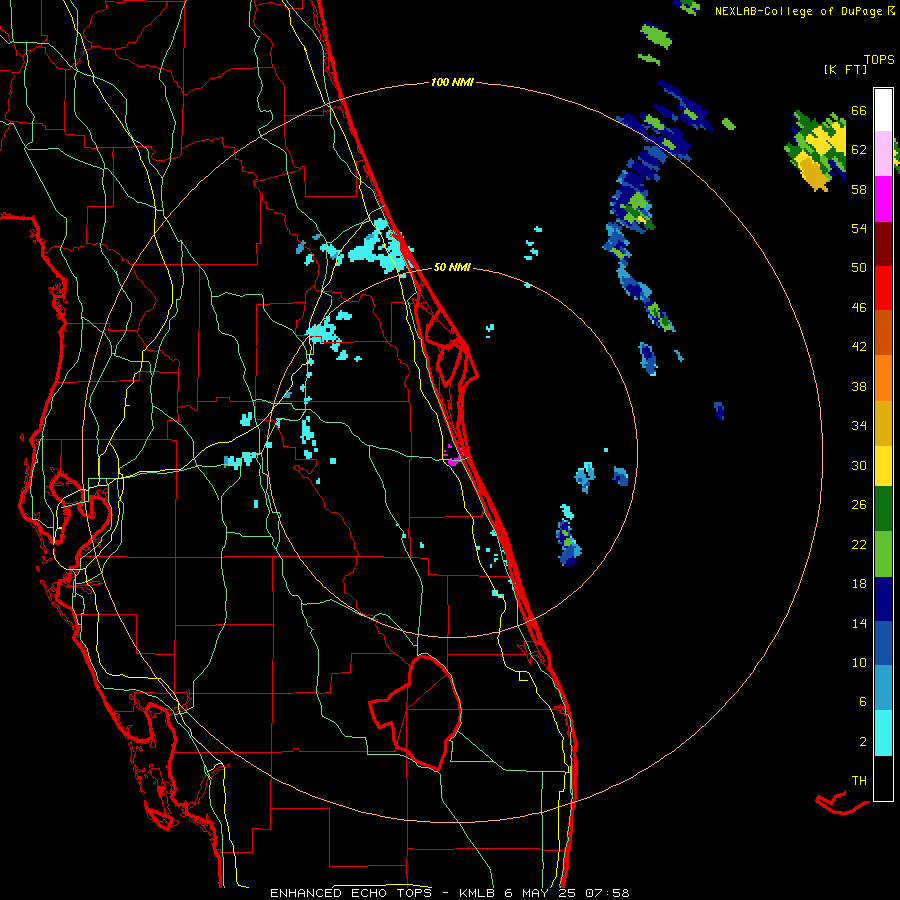Click the 46 legend value

tap(859, 307)
